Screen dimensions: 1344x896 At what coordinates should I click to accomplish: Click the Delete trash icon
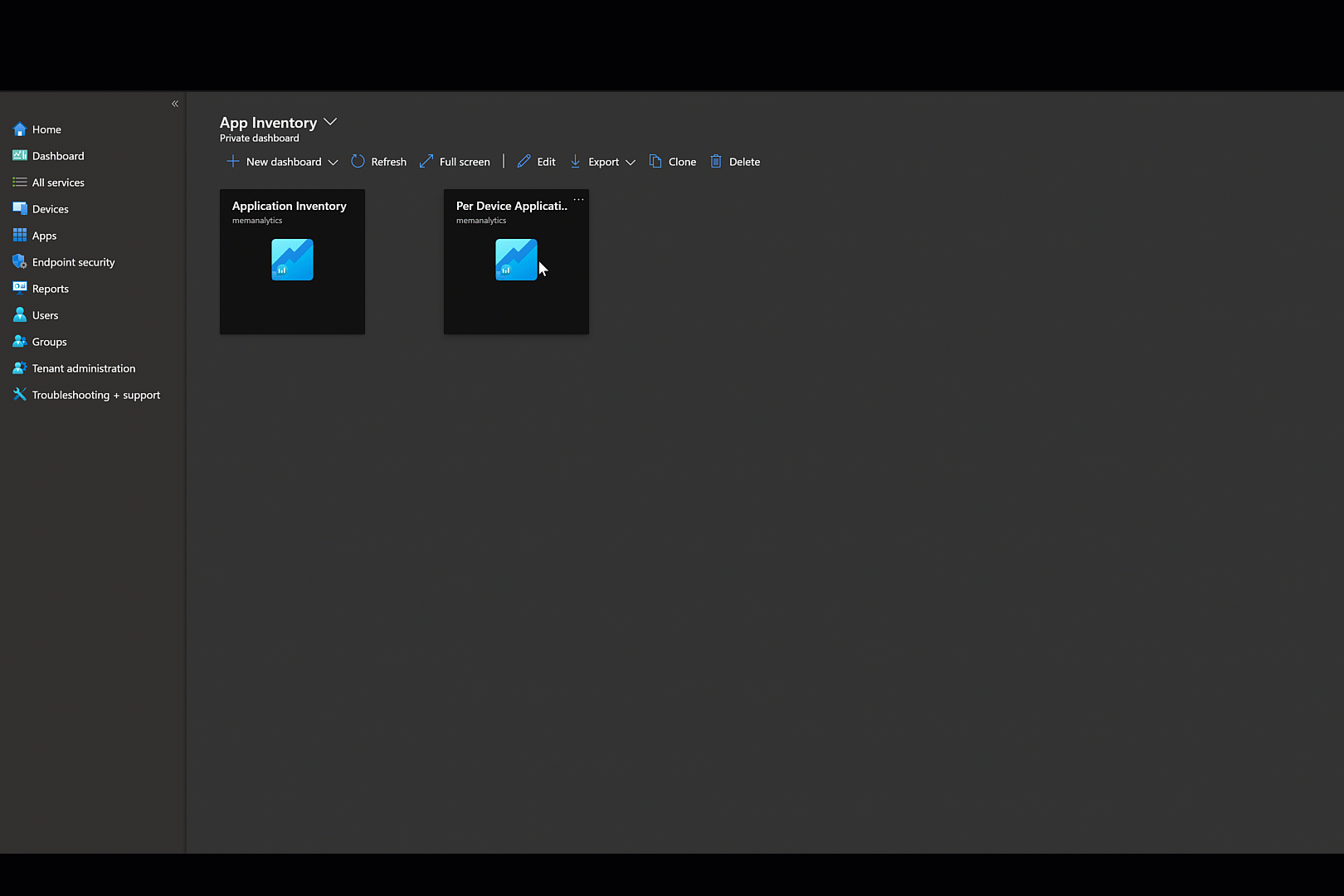point(716,162)
